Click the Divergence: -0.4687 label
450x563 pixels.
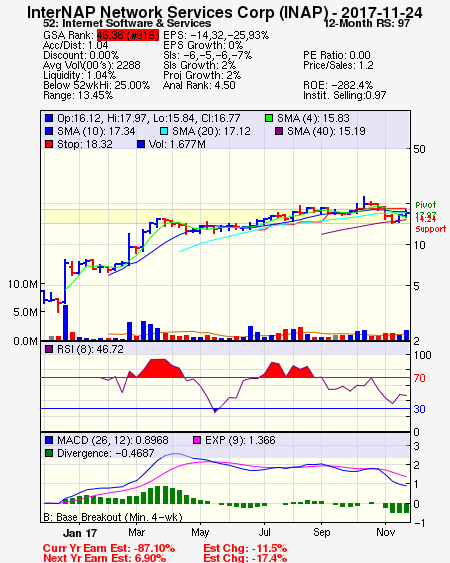pyautogui.click(x=106, y=453)
